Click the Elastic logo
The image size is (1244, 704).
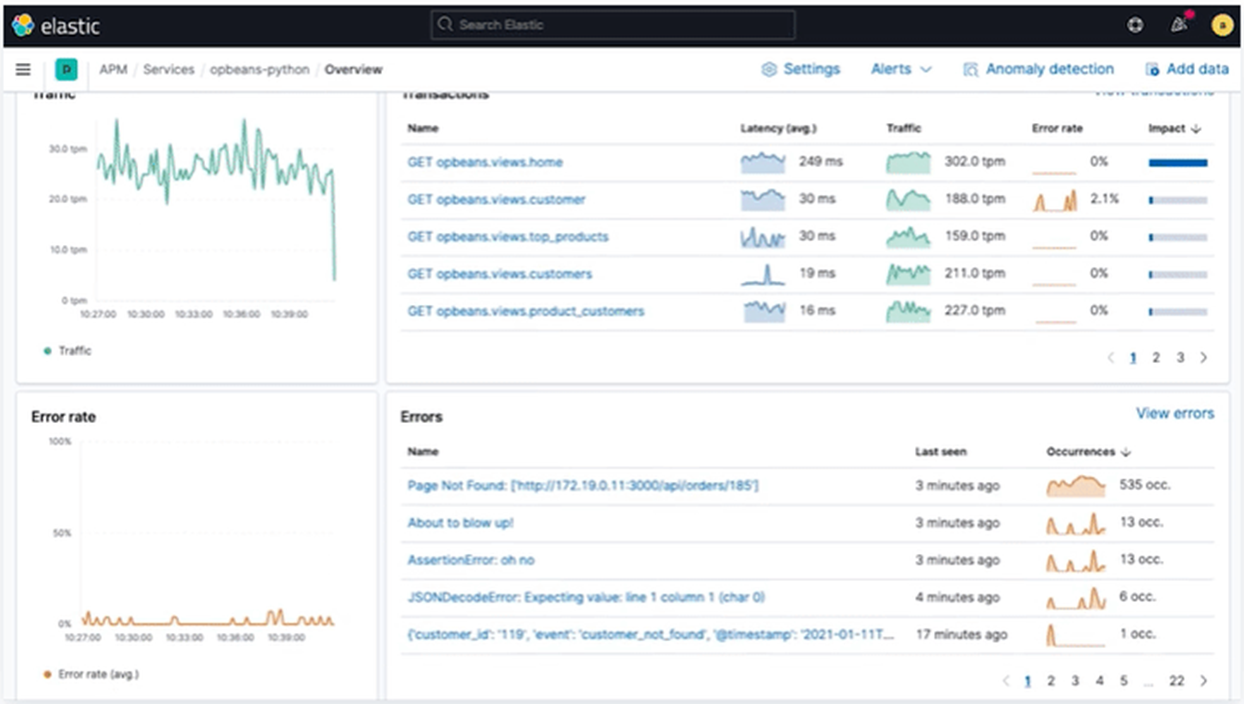[x=56, y=25]
